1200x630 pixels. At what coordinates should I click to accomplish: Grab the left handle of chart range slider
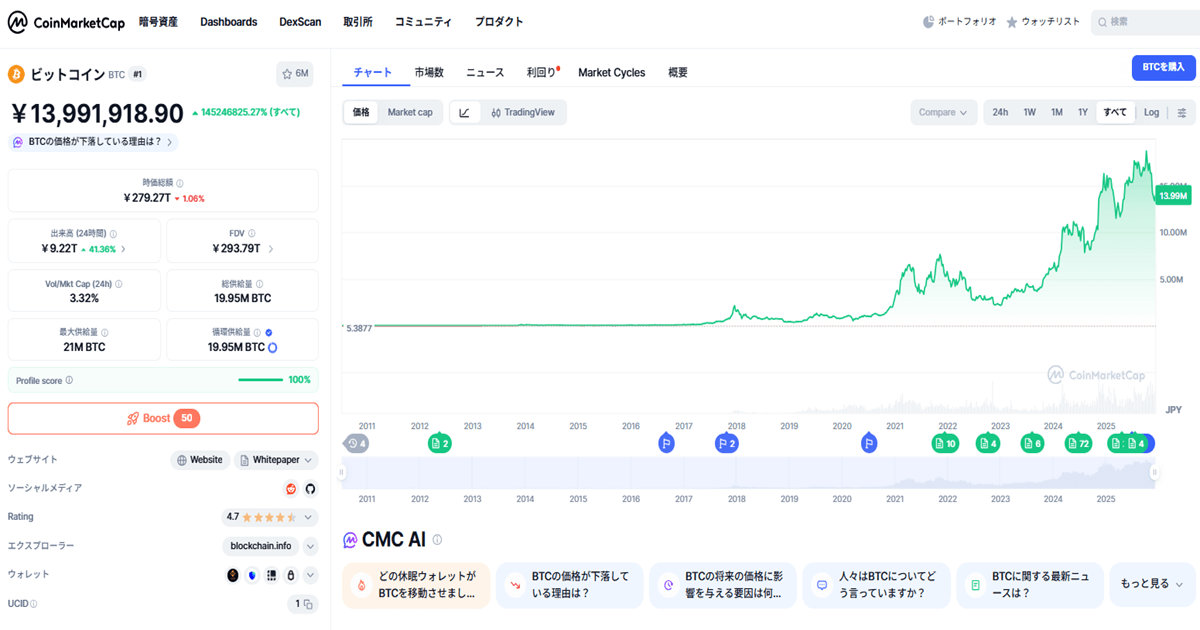[x=342, y=472]
